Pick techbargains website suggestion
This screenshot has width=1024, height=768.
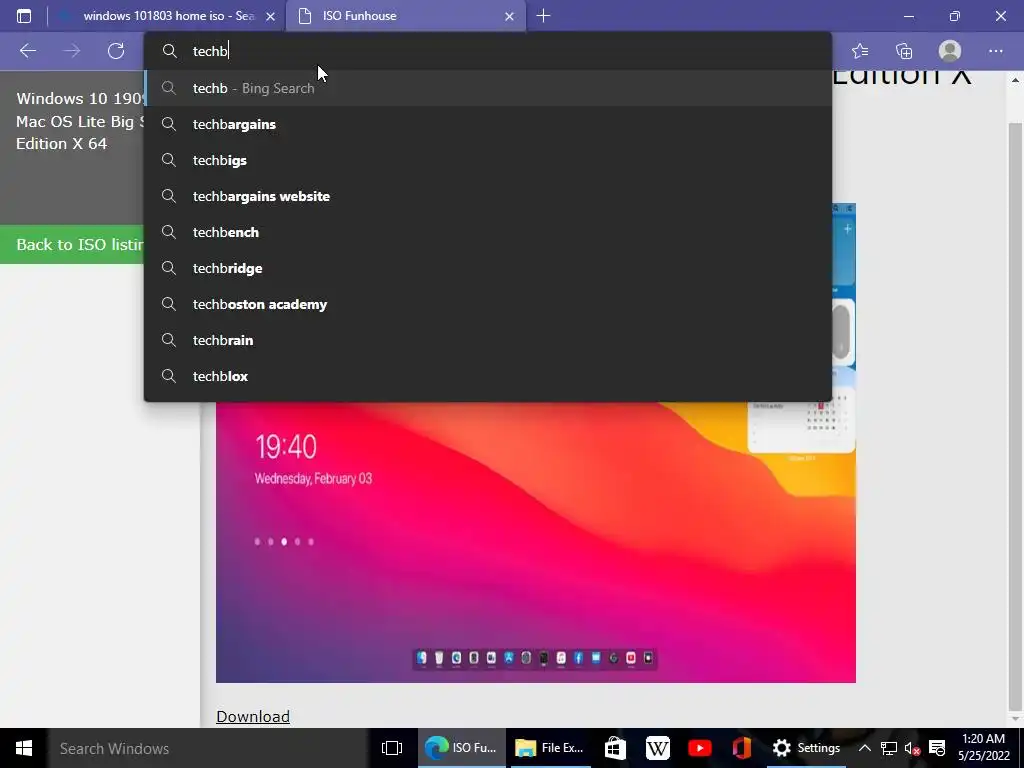(x=488, y=196)
